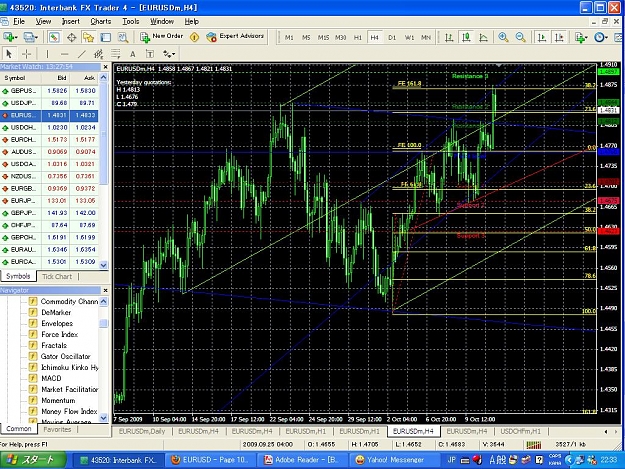This screenshot has width=625, height=469.
Task: Click the New Order button
Action: [x=161, y=37]
